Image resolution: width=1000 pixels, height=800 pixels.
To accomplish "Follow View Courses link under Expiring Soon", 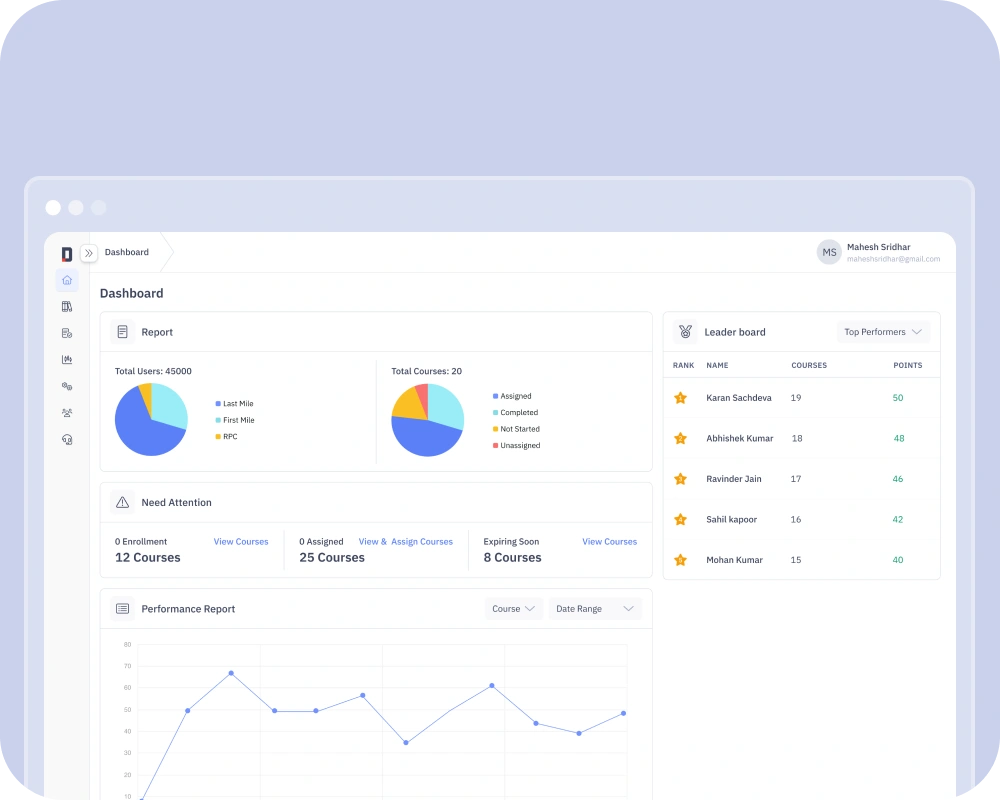I will coord(609,542).
